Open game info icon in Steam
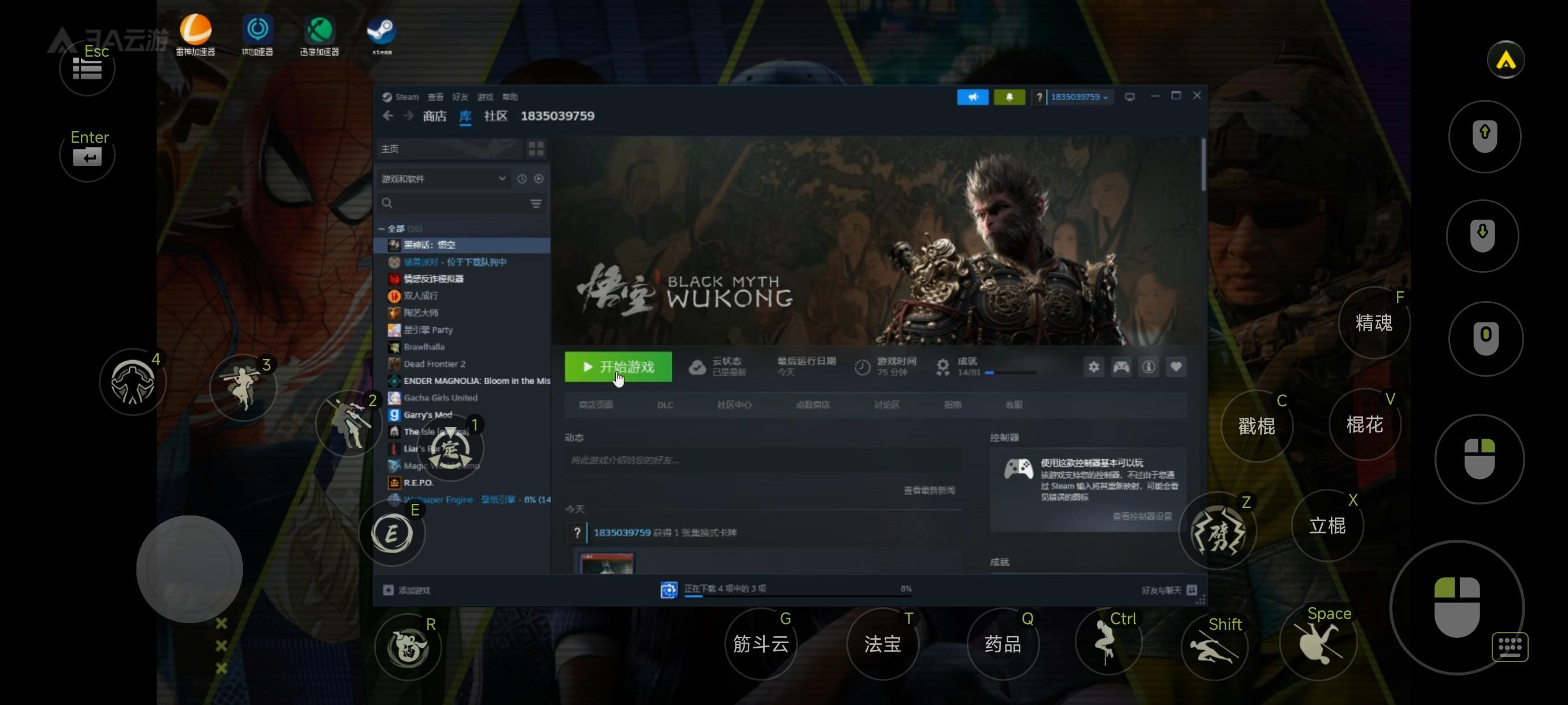1568x705 pixels. click(1148, 367)
